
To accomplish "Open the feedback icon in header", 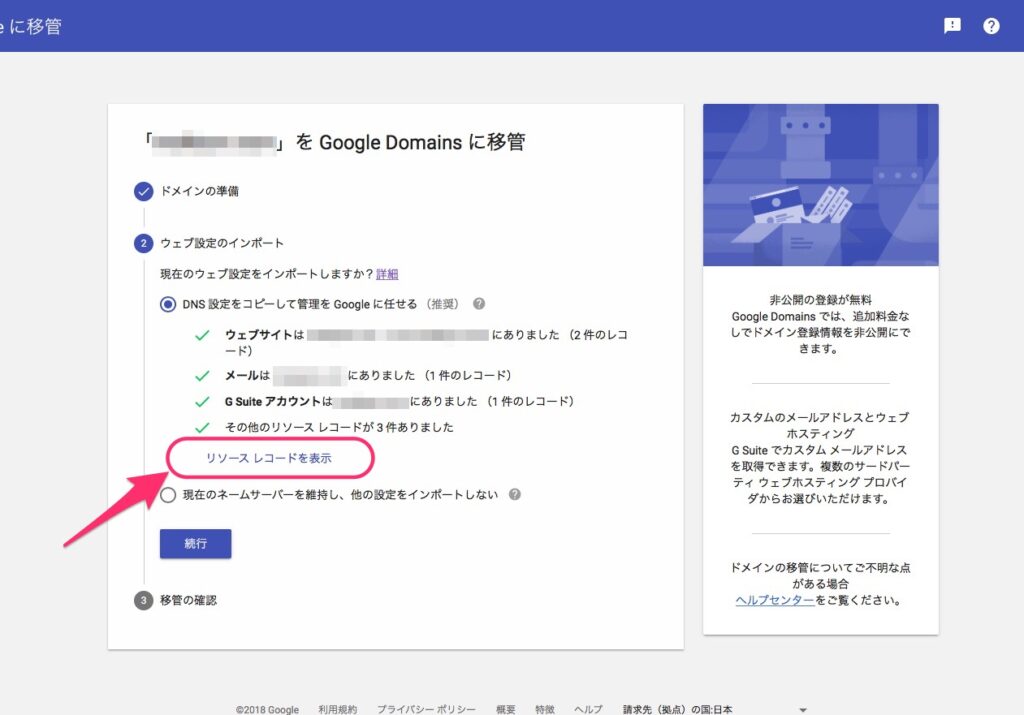I will (x=952, y=25).
